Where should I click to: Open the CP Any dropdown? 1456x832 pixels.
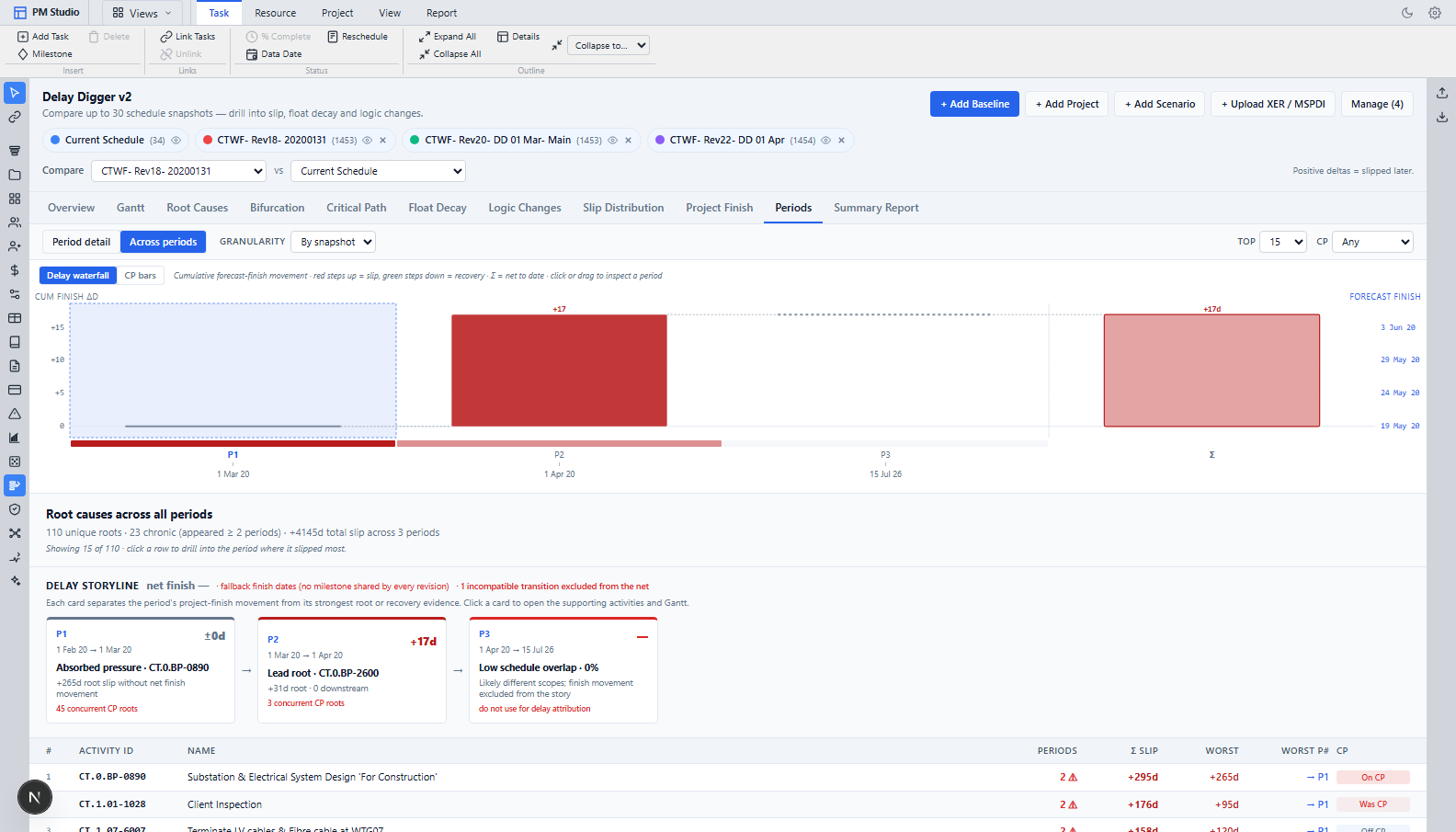(x=1372, y=242)
